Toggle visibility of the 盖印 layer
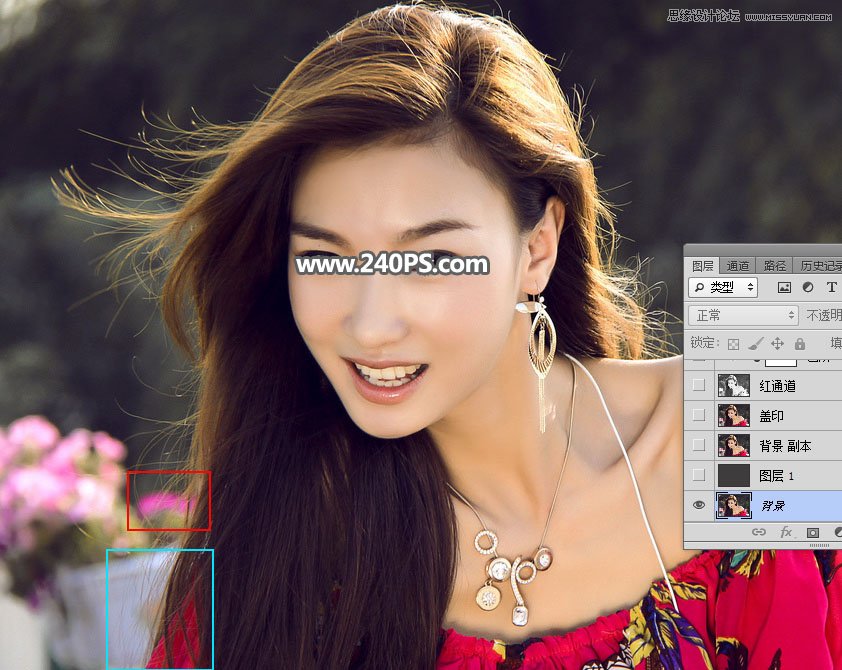The width and height of the screenshot is (842, 670). 699,415
